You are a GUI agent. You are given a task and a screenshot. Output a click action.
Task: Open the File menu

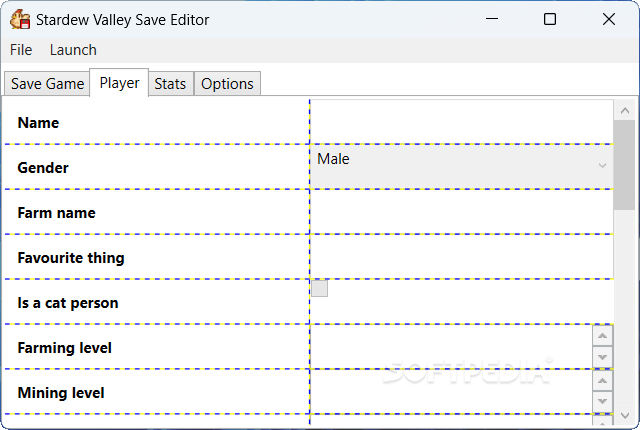coord(21,50)
